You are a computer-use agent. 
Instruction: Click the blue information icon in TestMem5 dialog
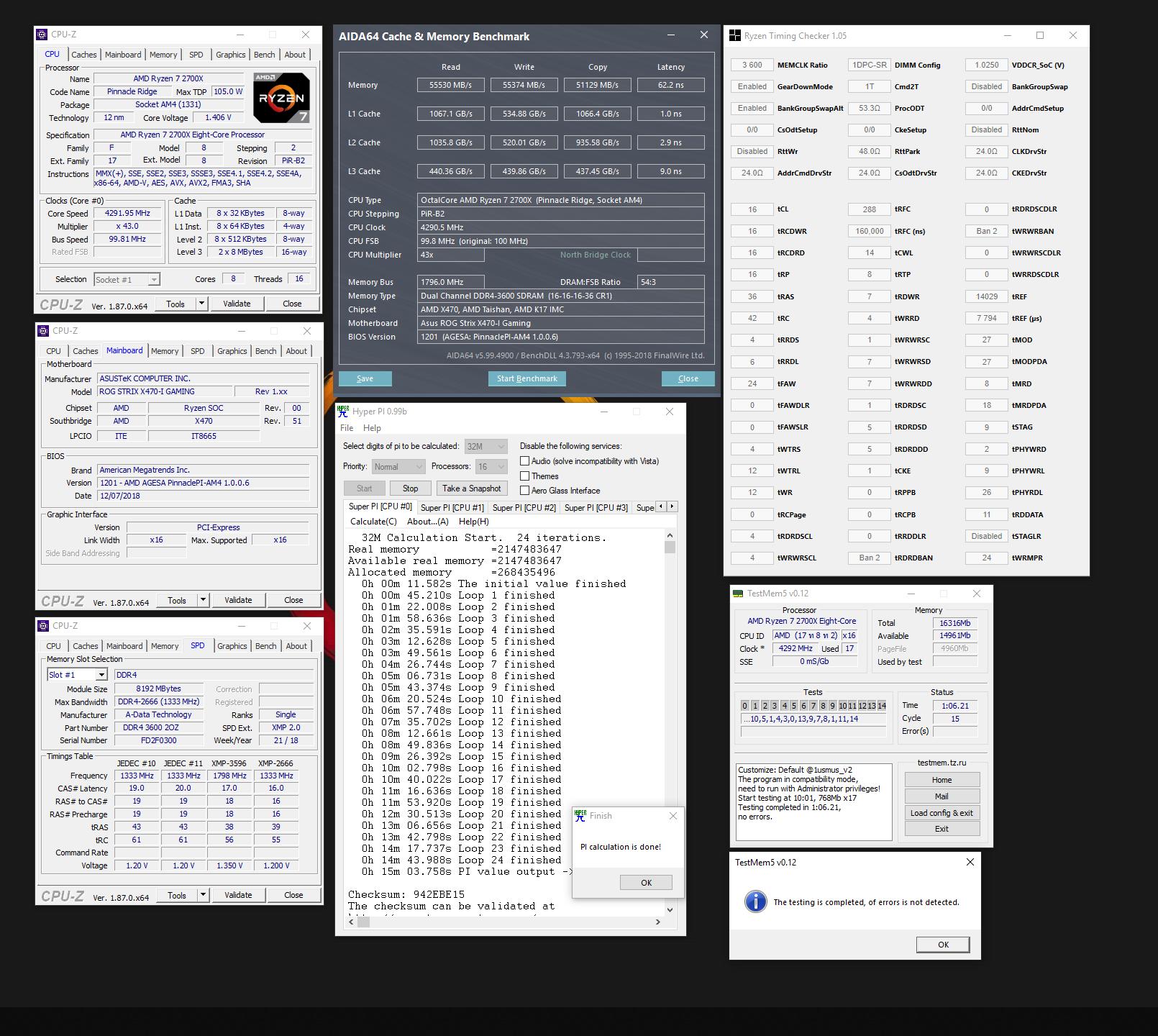tap(756, 901)
